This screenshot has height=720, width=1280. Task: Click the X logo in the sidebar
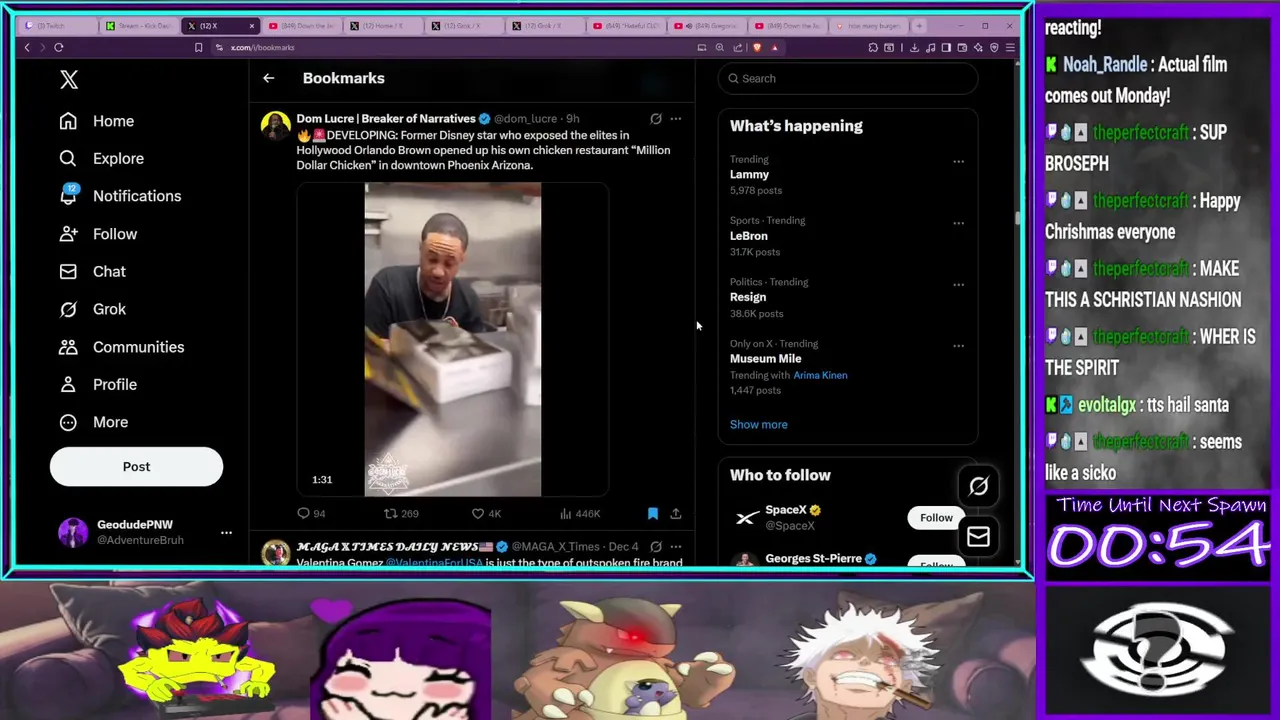click(69, 80)
